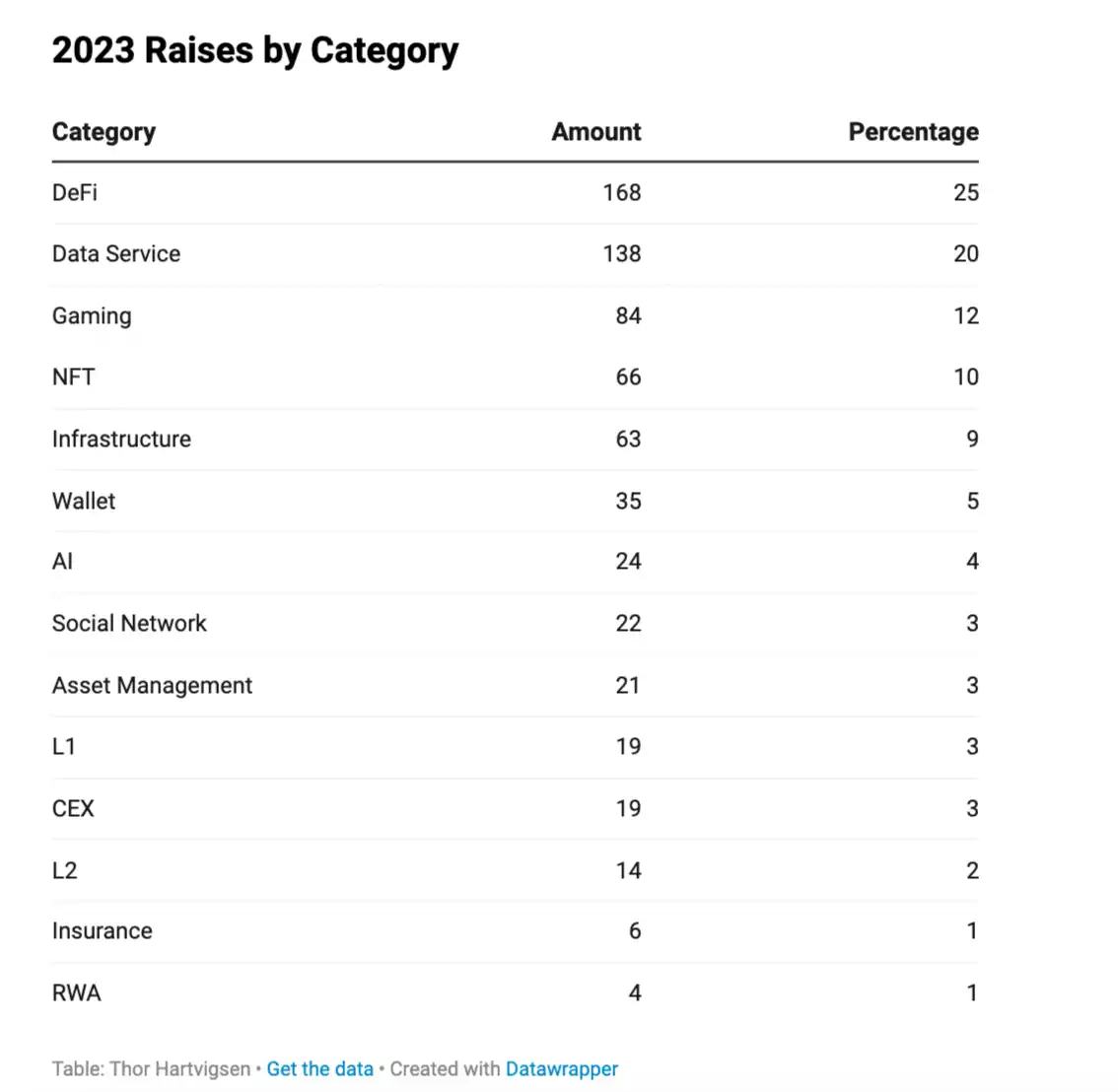Select the Data Service category cell
The height and width of the screenshot is (1092, 1118).
pos(116,254)
